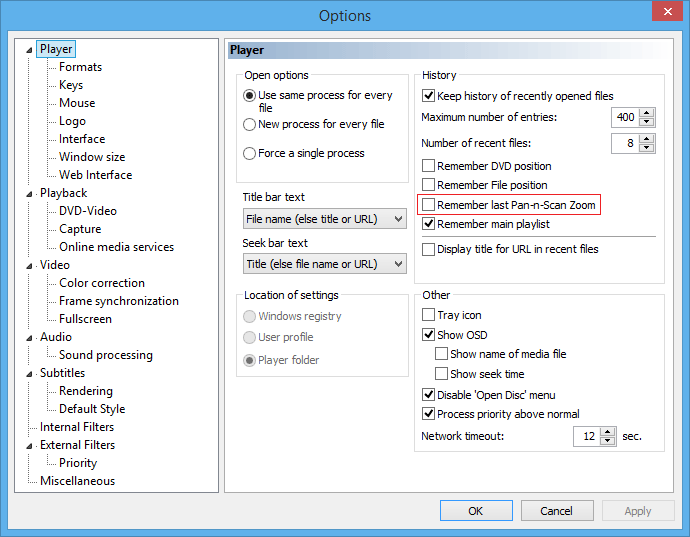Click the Cancel button
The image size is (690, 537).
[557, 511]
